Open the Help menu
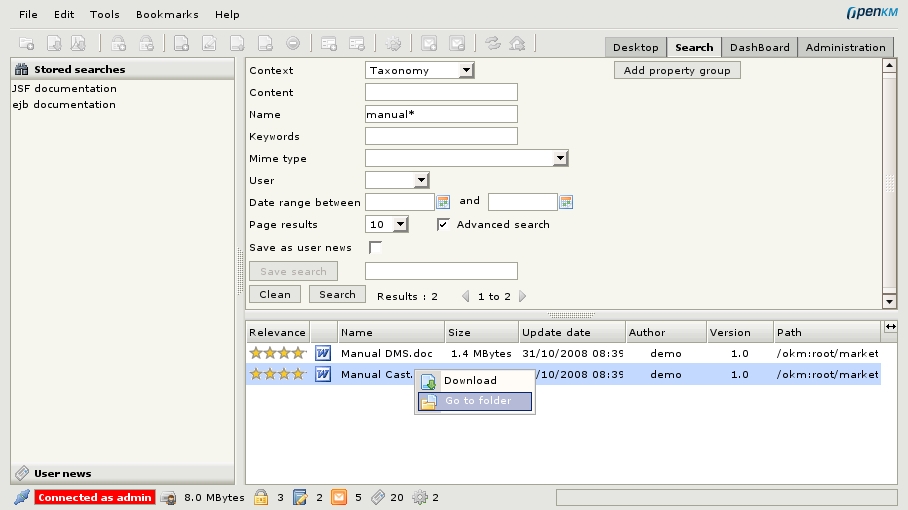This screenshot has height=510, width=908. 227,14
